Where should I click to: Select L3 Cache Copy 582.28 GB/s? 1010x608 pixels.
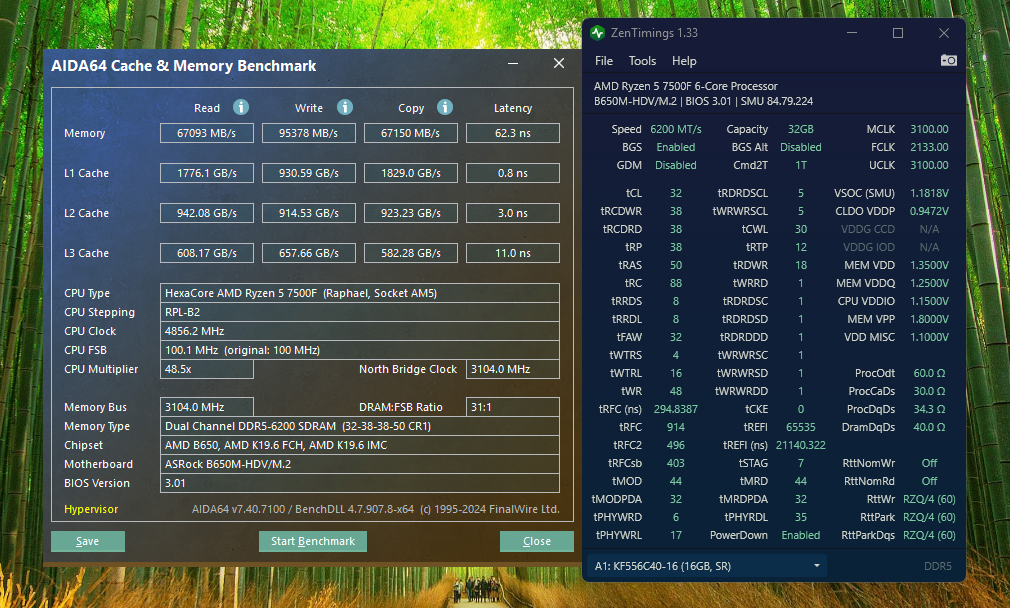pos(410,253)
